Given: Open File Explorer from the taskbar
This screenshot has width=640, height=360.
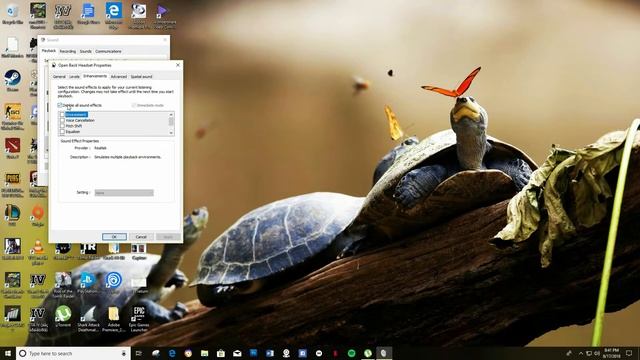Looking at the screenshot, I should [x=204, y=353].
